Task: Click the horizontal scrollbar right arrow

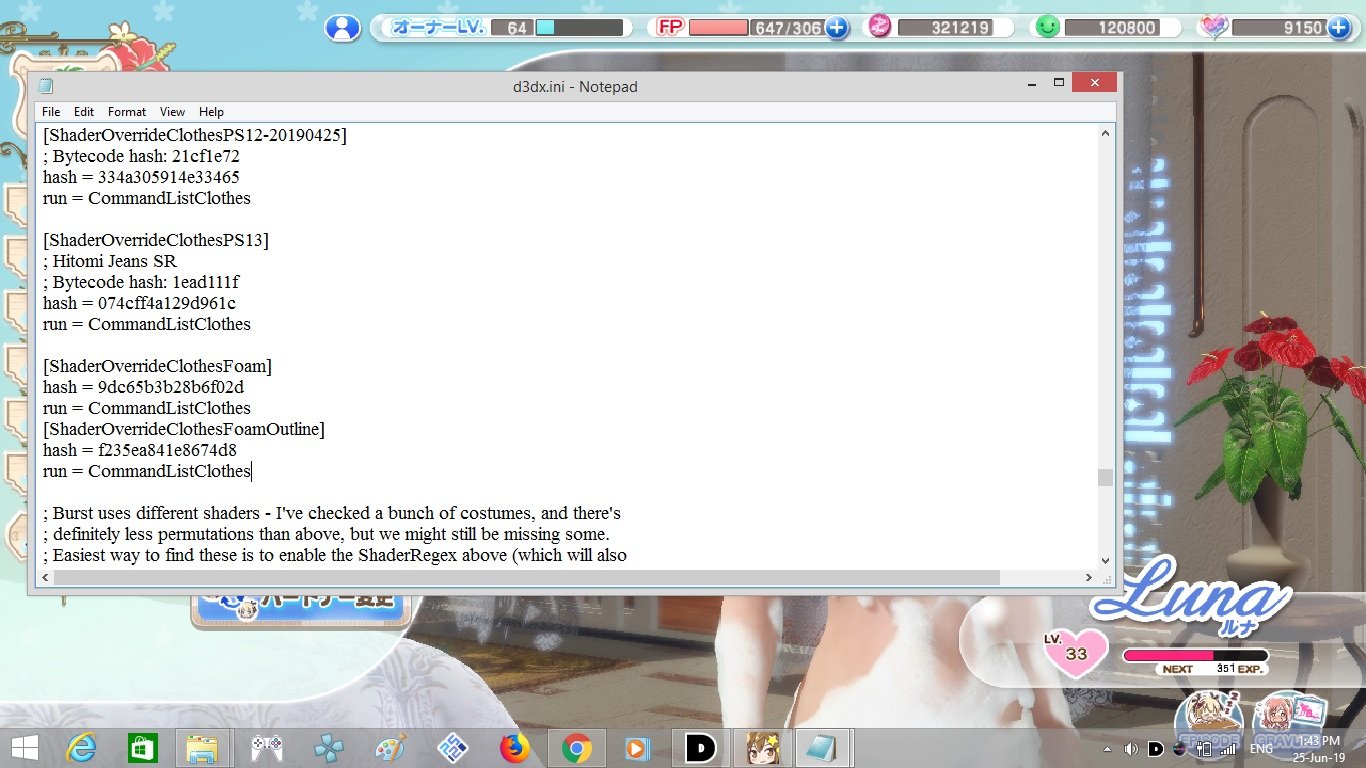Action: click(1088, 578)
